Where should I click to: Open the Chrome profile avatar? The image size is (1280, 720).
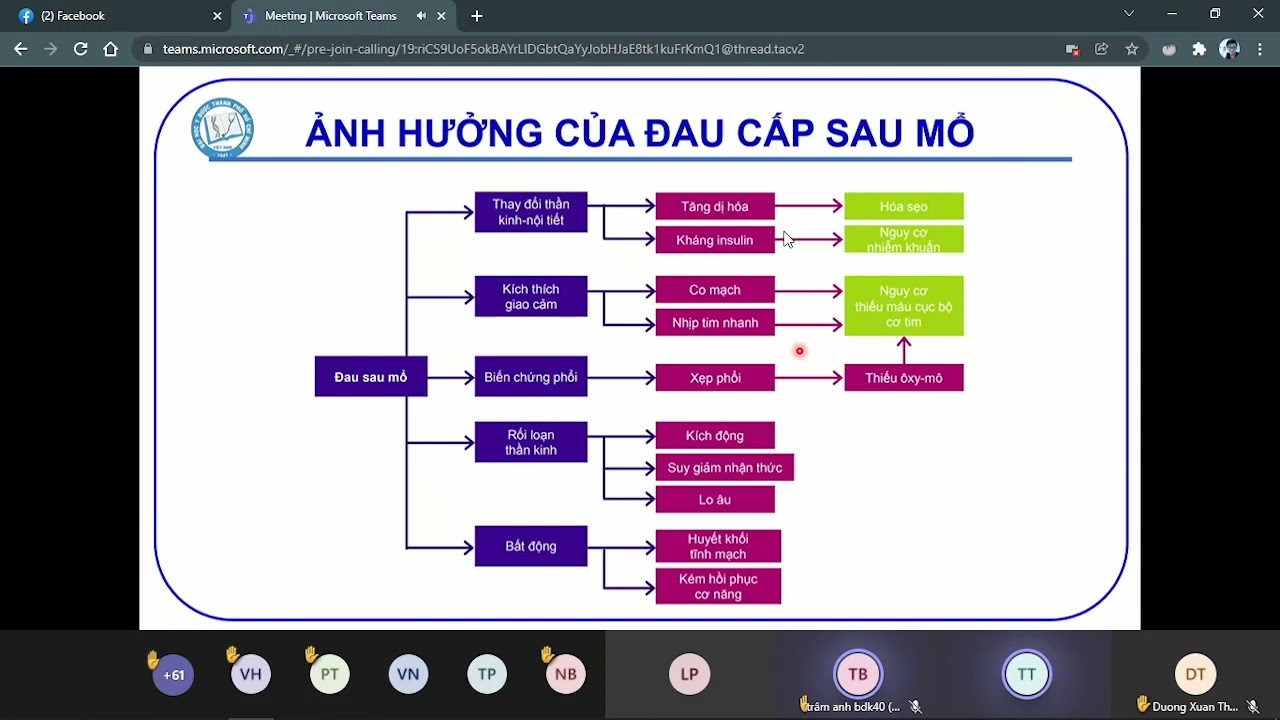click(1230, 49)
